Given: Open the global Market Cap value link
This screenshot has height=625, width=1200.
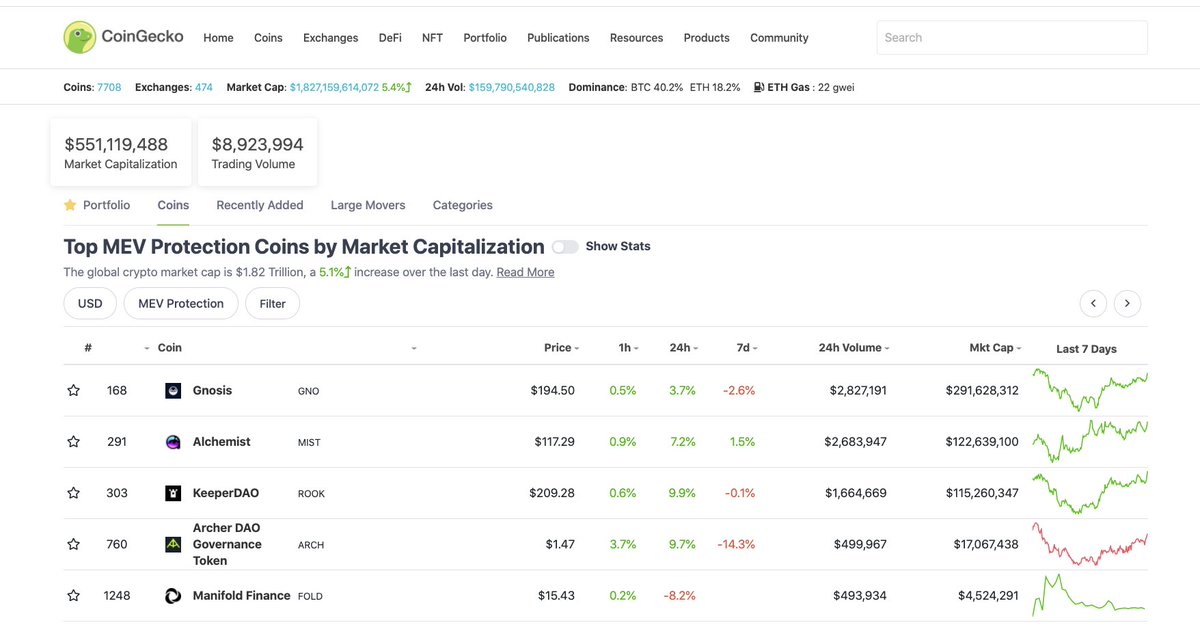Looking at the screenshot, I should (x=334, y=87).
